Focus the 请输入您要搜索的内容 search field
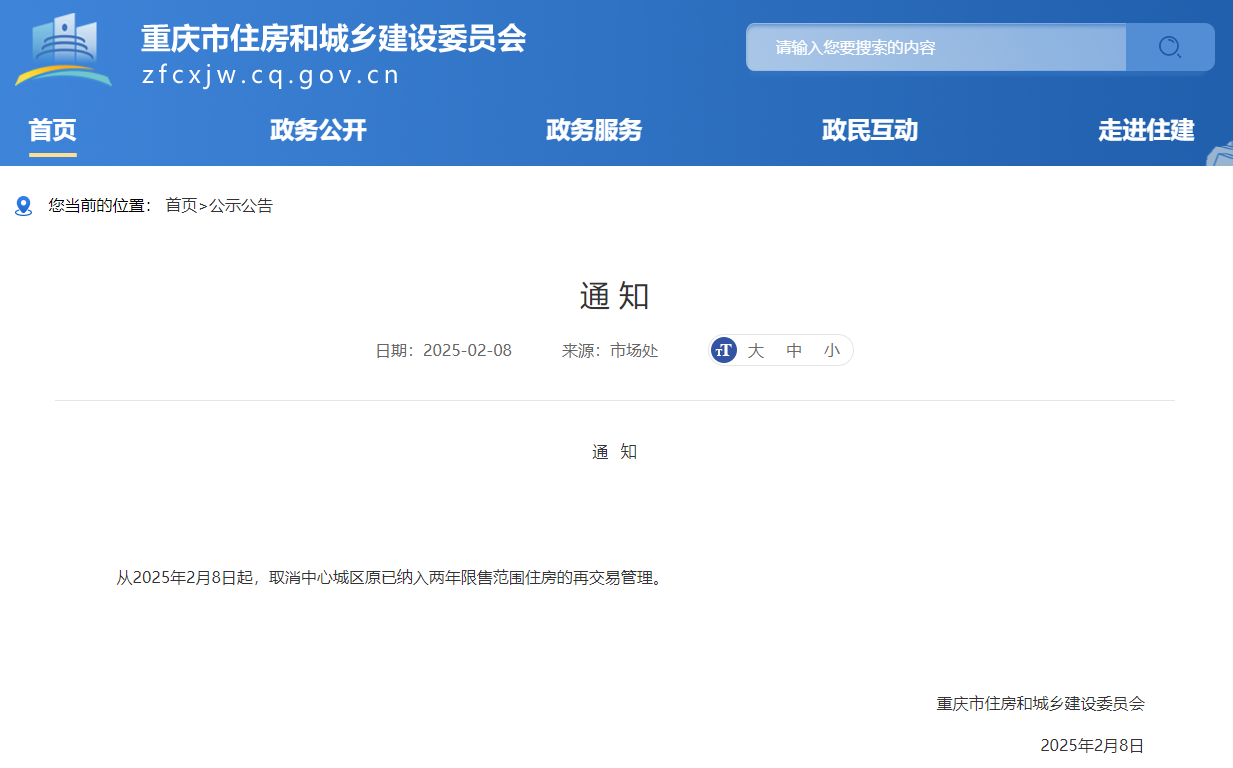 pos(936,47)
